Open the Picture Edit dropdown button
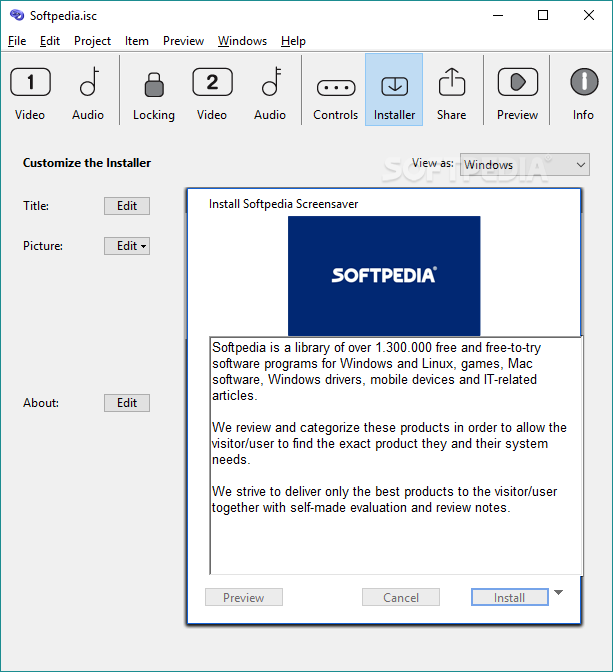Image resolution: width=613 pixels, height=672 pixels. pyautogui.click(x=127, y=246)
